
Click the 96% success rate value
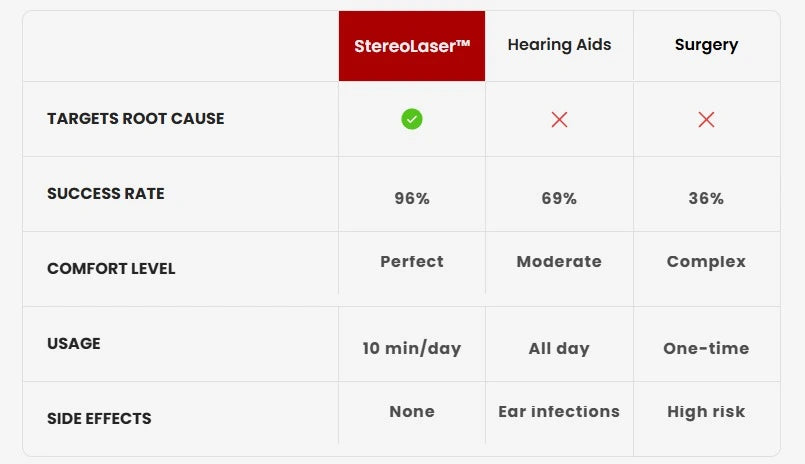(x=412, y=198)
